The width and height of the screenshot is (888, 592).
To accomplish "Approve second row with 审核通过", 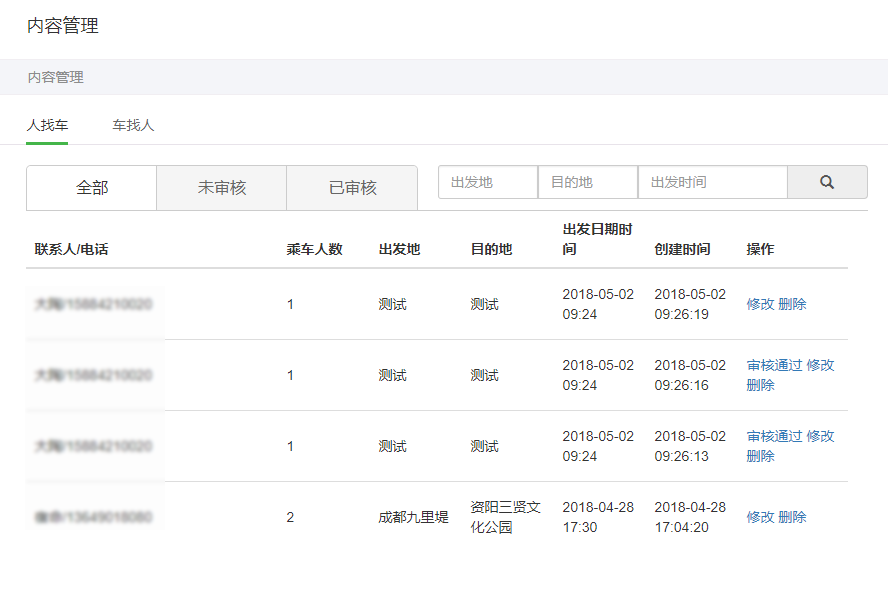I will point(774,365).
